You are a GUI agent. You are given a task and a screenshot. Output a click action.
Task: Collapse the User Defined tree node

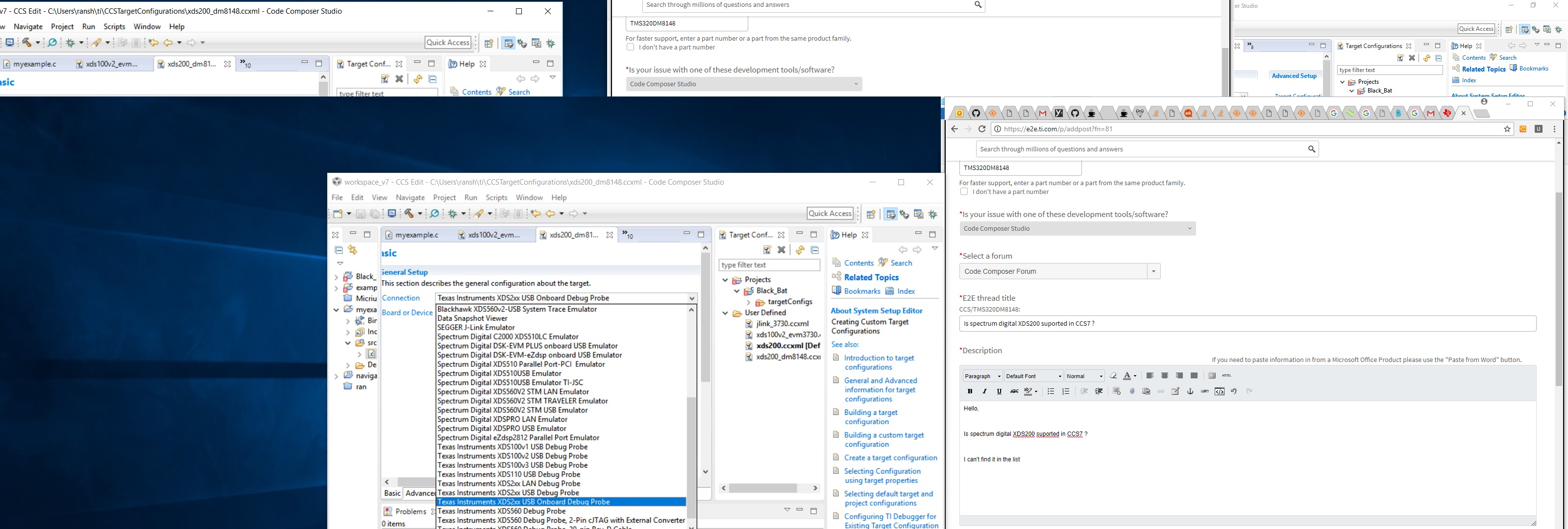726,313
